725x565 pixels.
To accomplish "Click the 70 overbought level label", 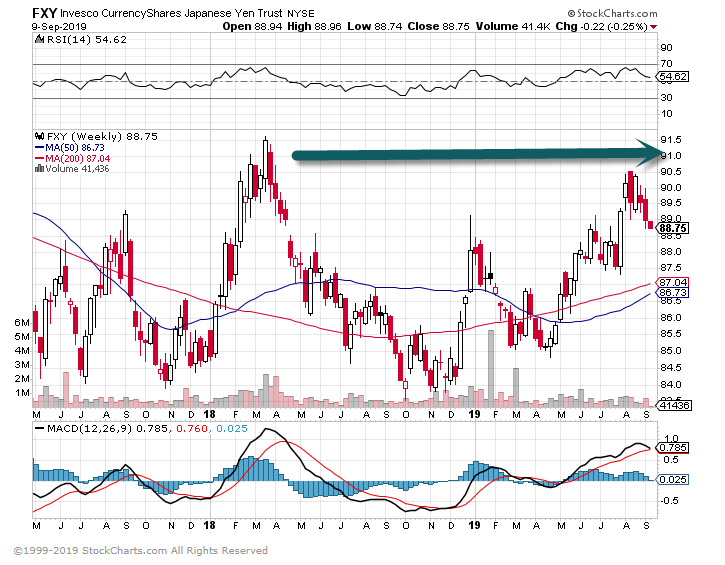I will [x=666, y=63].
